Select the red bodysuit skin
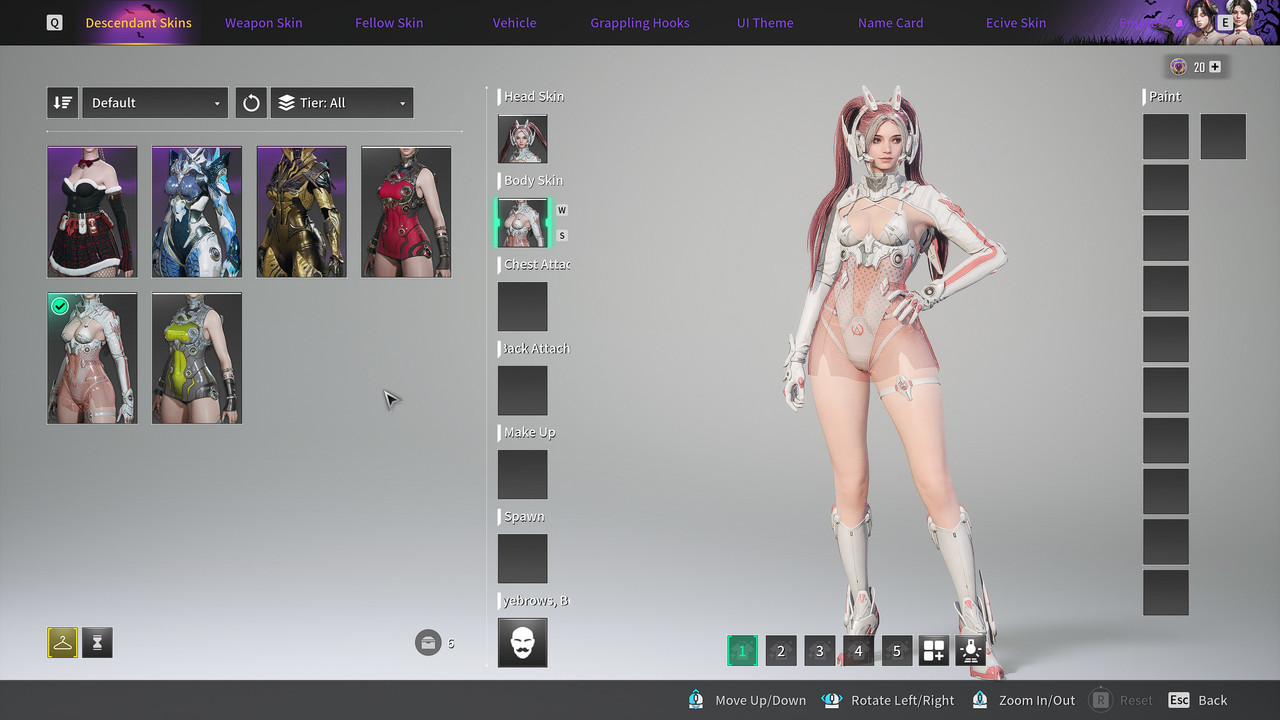Viewport: 1280px width, 720px height. (406, 212)
